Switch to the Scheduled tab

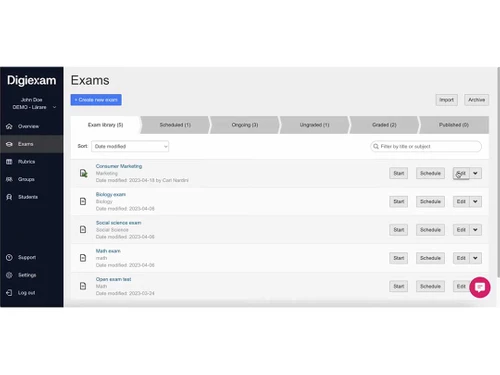(175, 125)
